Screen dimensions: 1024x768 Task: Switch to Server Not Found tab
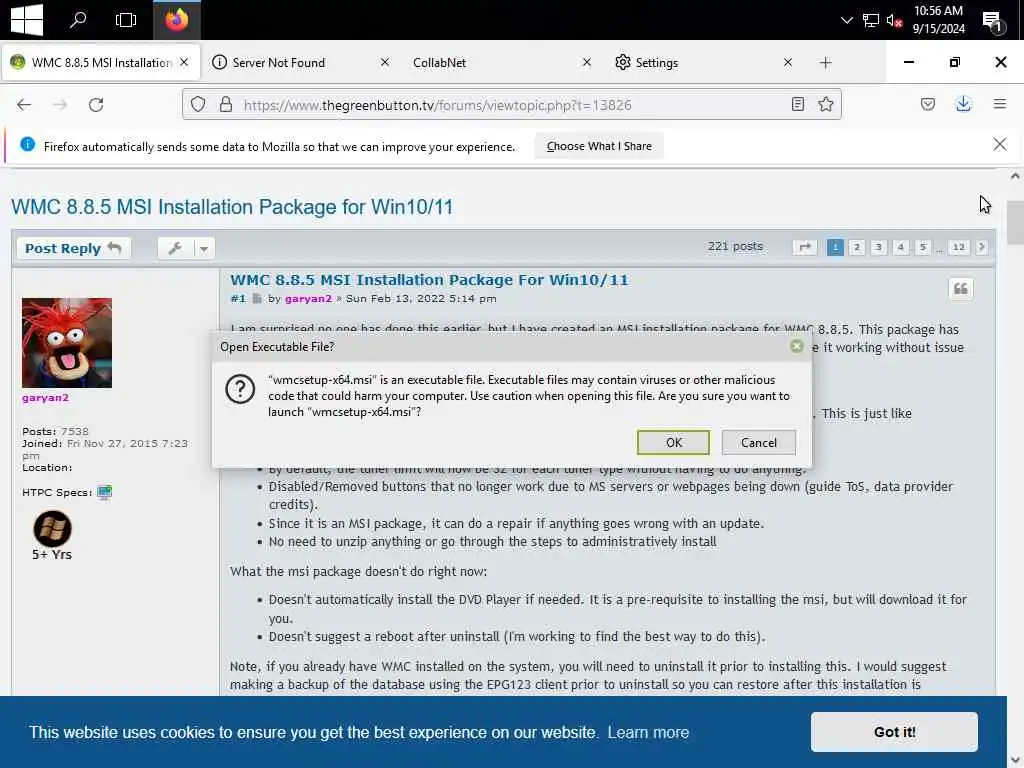(279, 63)
